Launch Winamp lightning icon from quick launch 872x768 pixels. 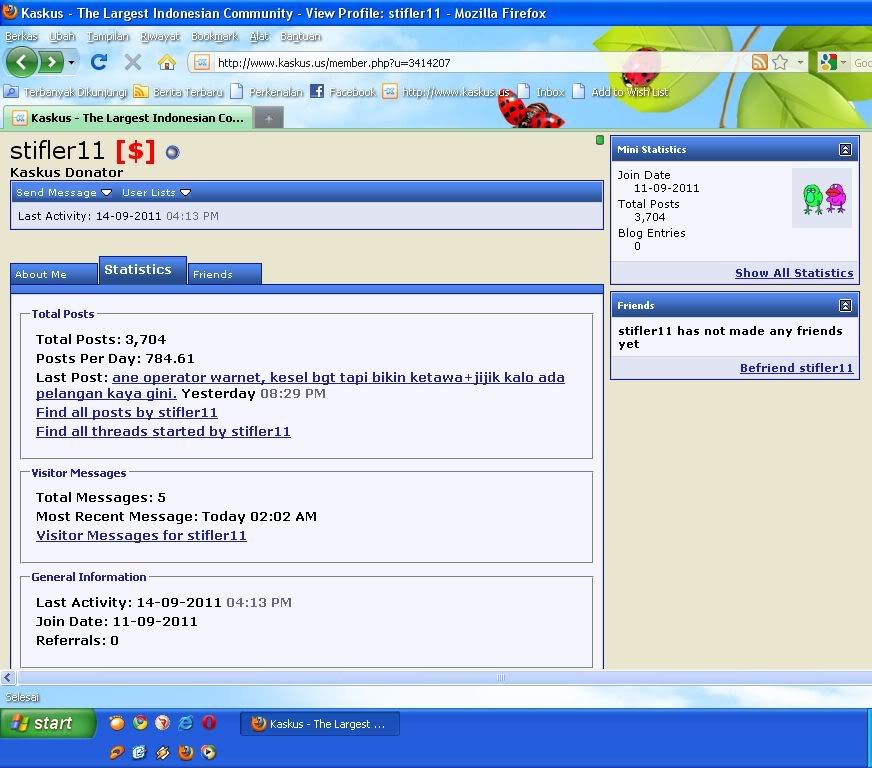coord(162,752)
